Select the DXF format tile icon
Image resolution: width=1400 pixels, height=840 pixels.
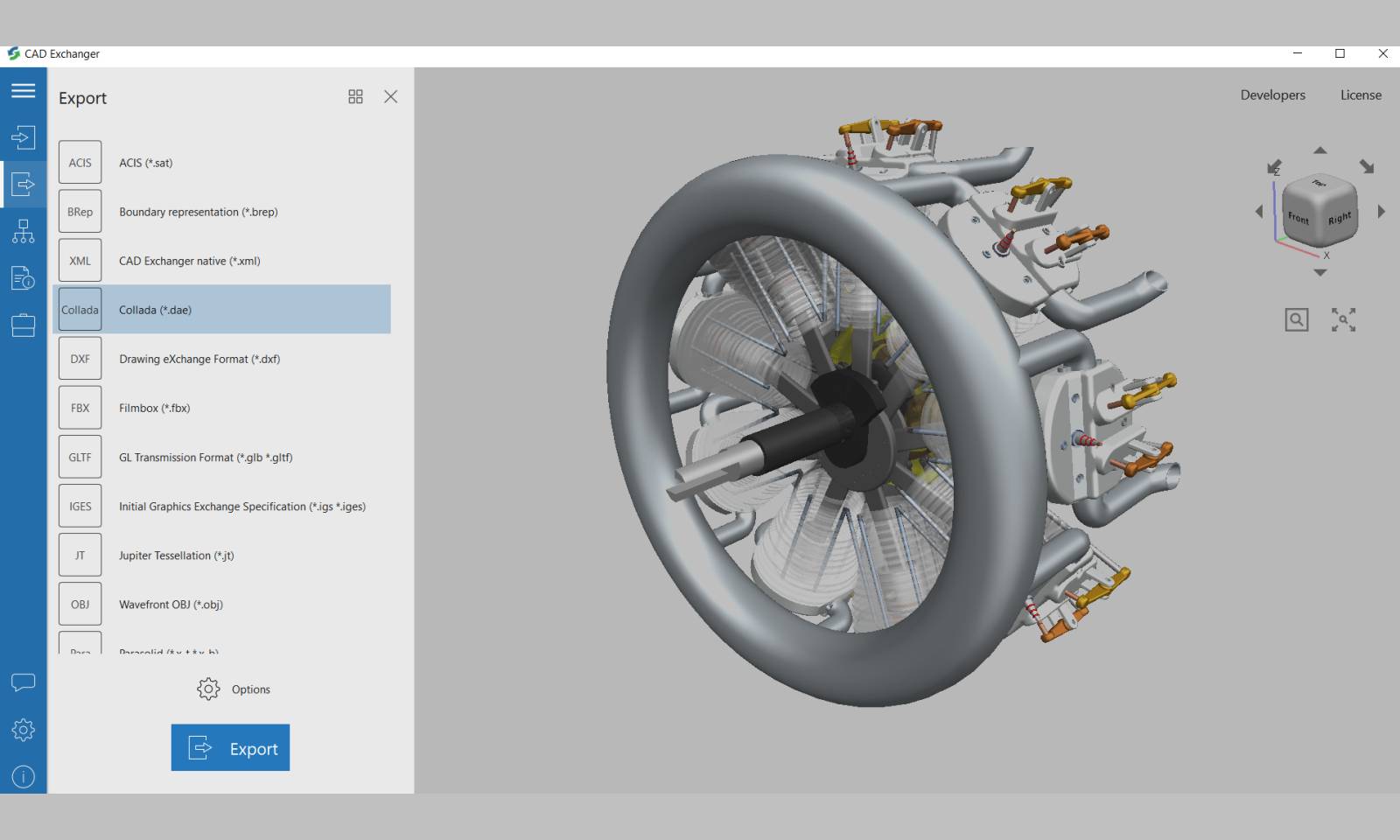80,359
